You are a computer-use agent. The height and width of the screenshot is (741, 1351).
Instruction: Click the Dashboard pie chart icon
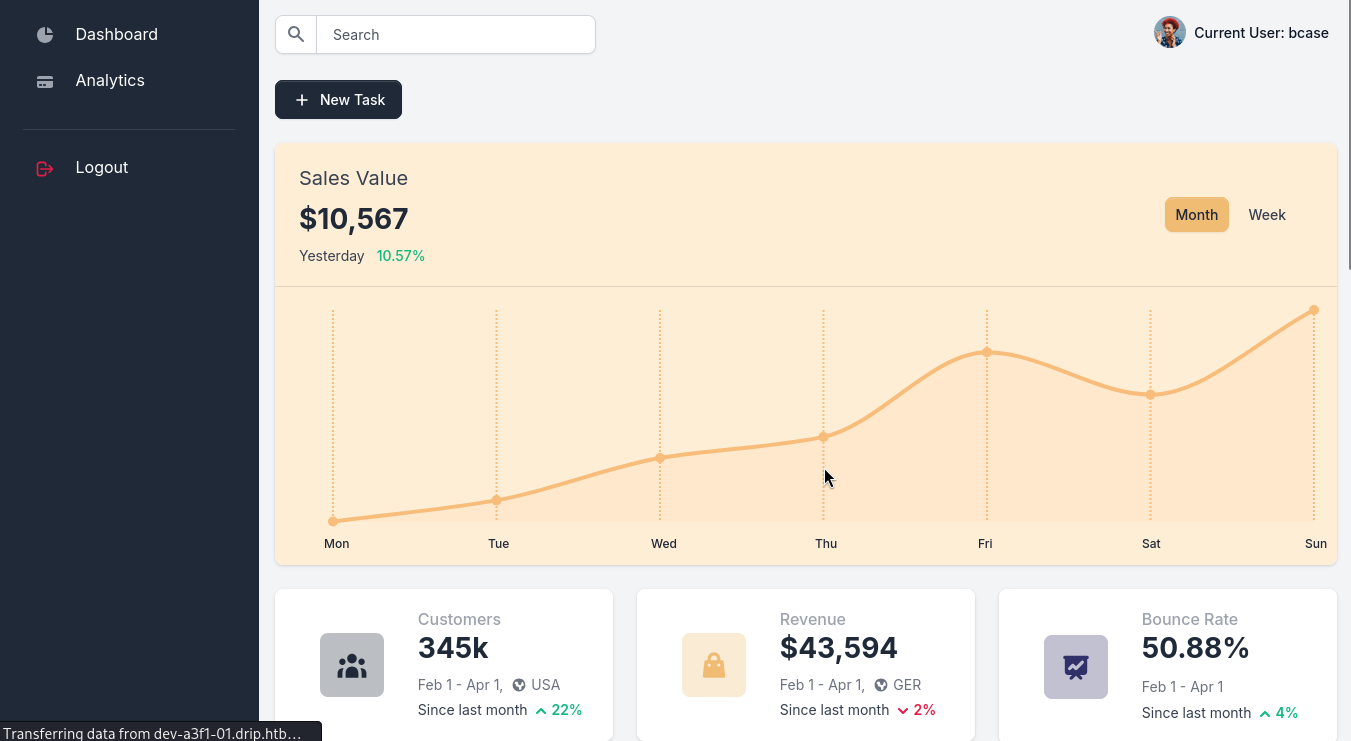click(x=45, y=35)
